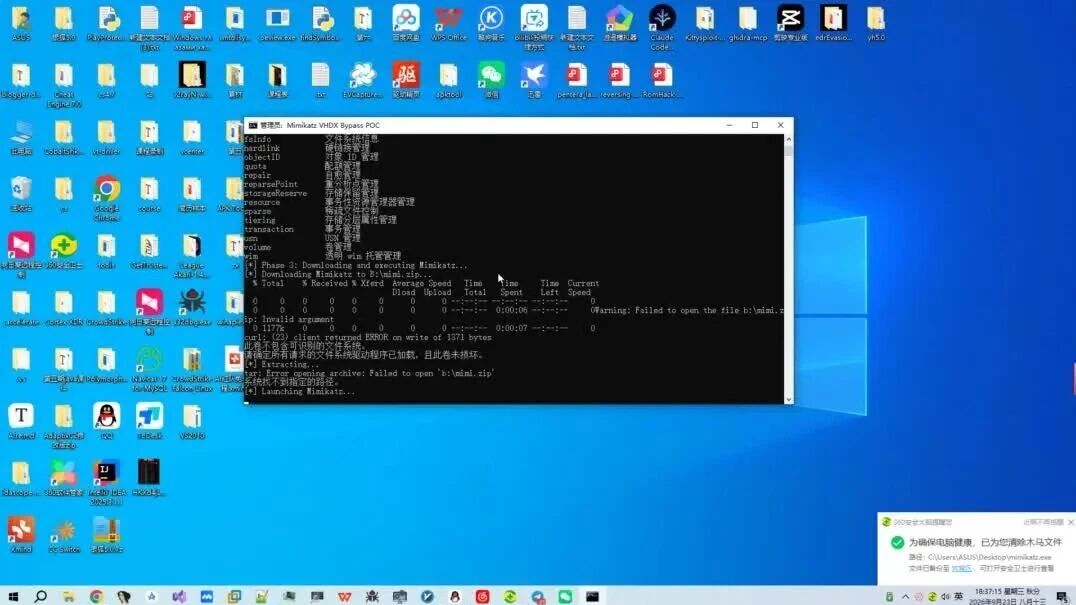1076x605 pixels.
Task: Open WeChat from the taskbar
Action: pos(565,597)
